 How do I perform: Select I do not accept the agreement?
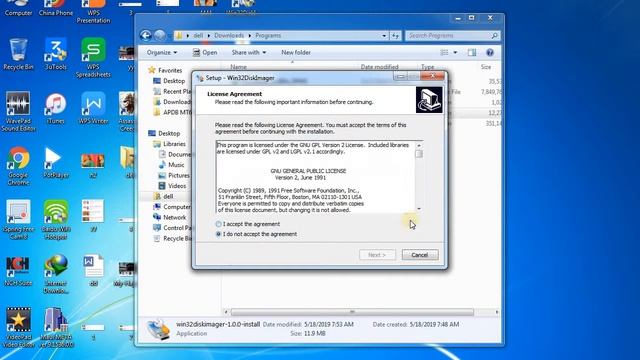(256, 234)
